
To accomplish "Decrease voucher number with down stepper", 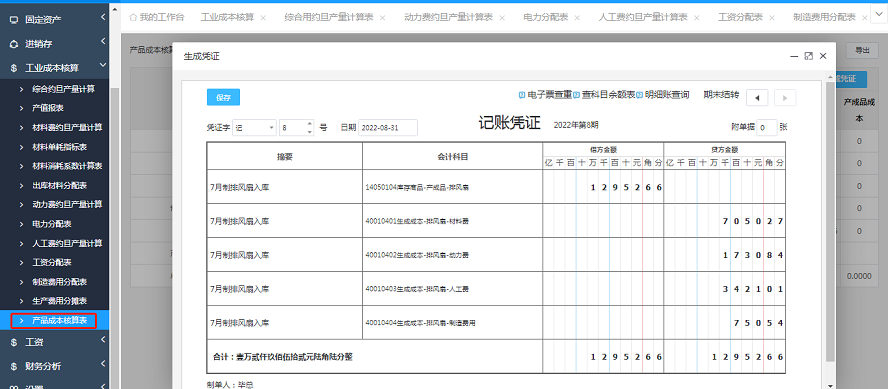I will click(309, 131).
